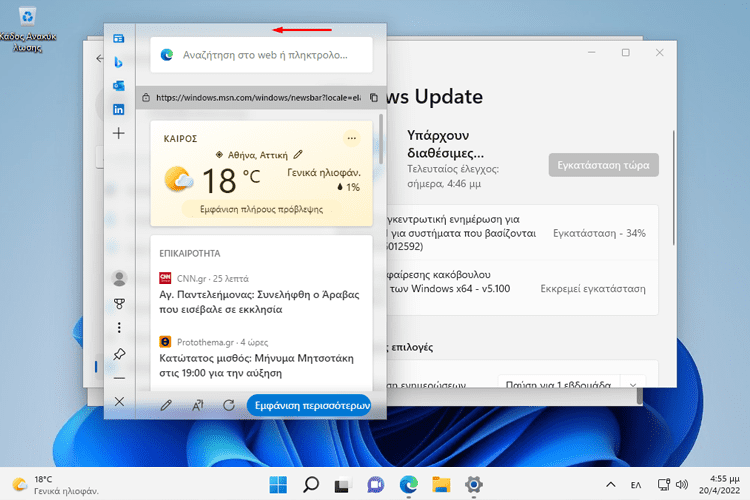Image resolution: width=750 pixels, height=500 pixels.
Task: Click Εγκατάσταση τώρα button in Windows Update
Action: 604,165
